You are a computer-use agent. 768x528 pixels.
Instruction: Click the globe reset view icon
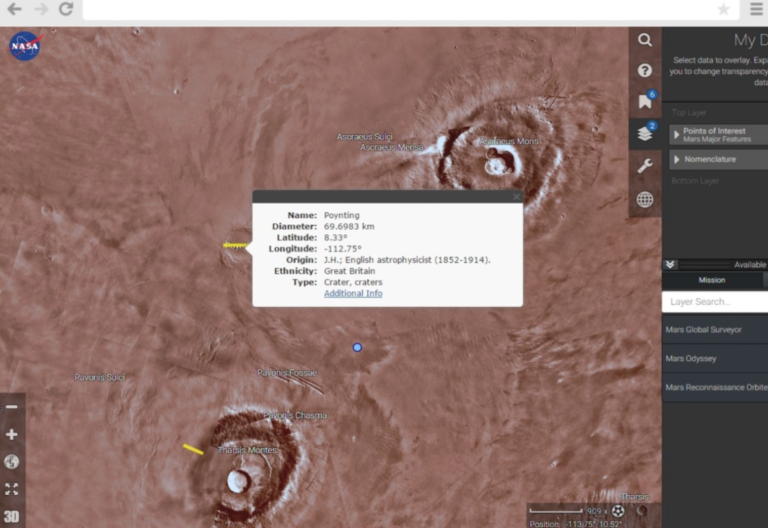pos(12,462)
